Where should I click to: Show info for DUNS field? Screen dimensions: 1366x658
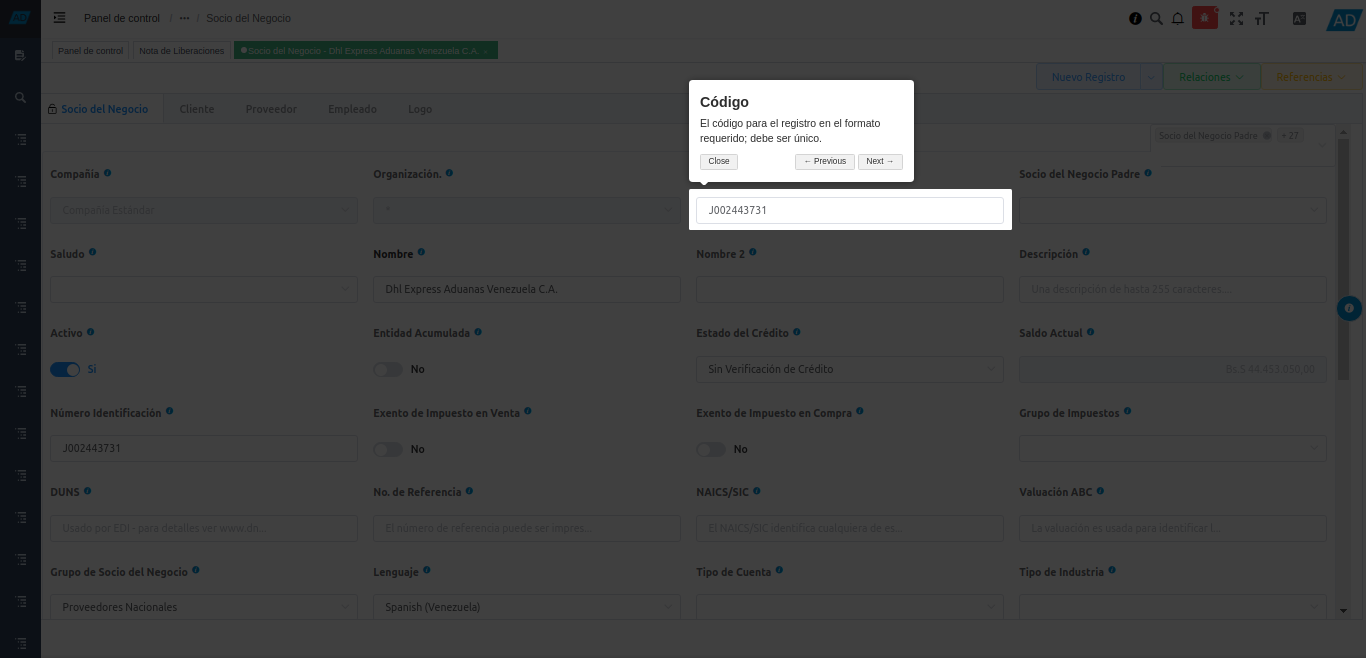click(87, 491)
